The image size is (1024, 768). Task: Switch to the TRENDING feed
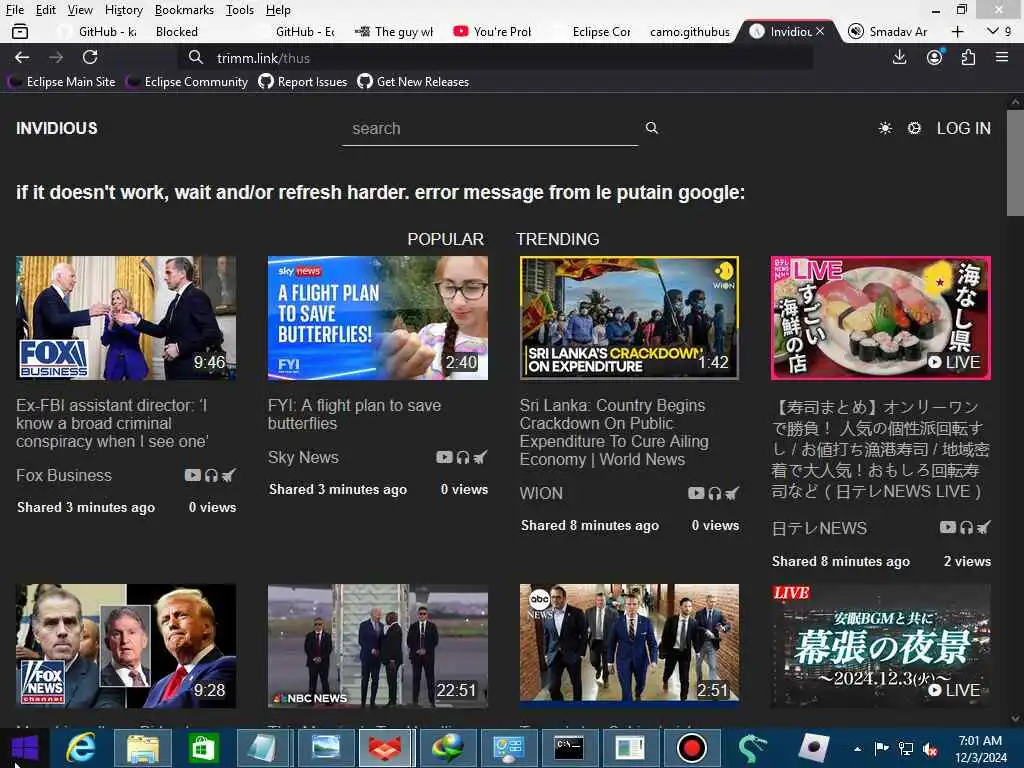click(558, 239)
